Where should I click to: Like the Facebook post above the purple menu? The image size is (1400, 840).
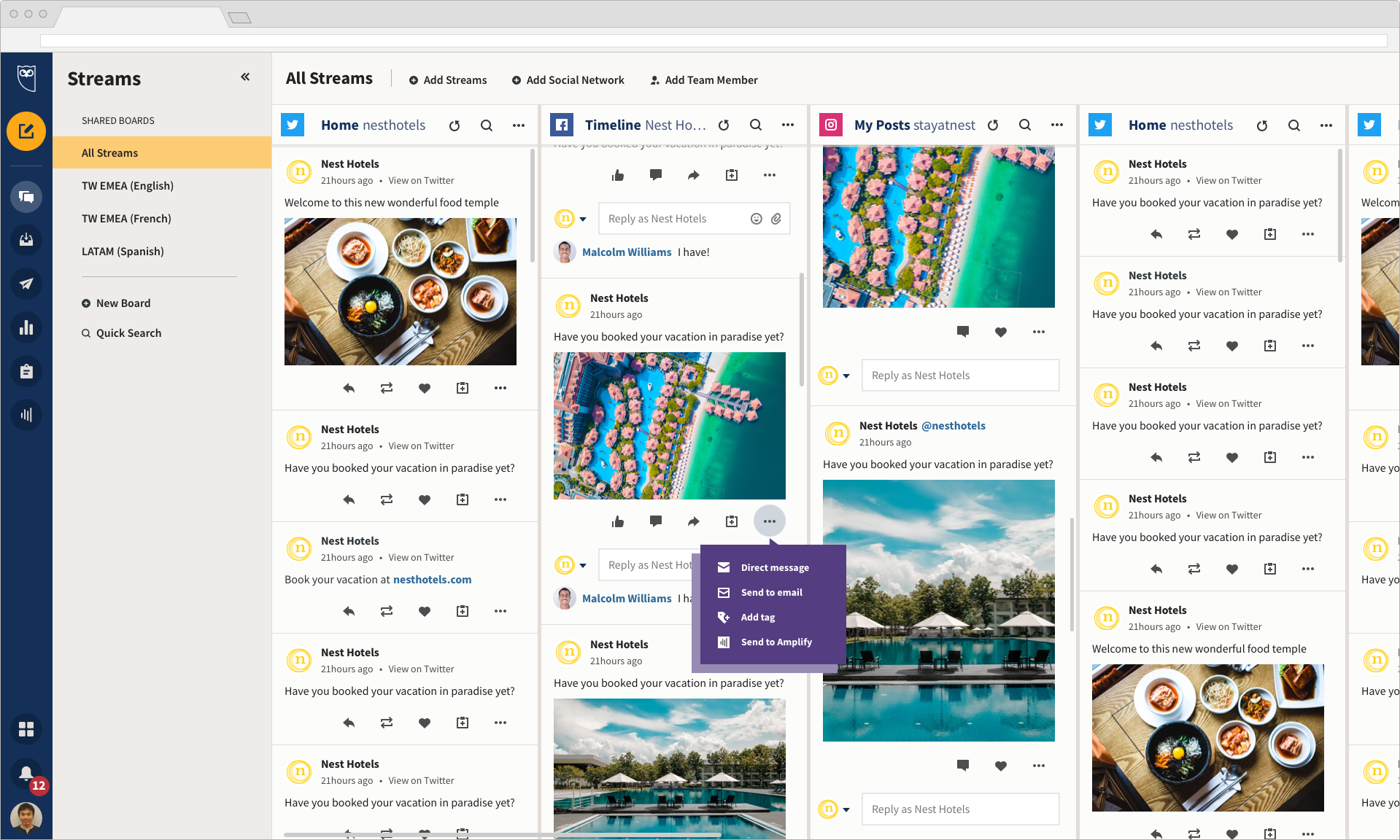coord(618,521)
